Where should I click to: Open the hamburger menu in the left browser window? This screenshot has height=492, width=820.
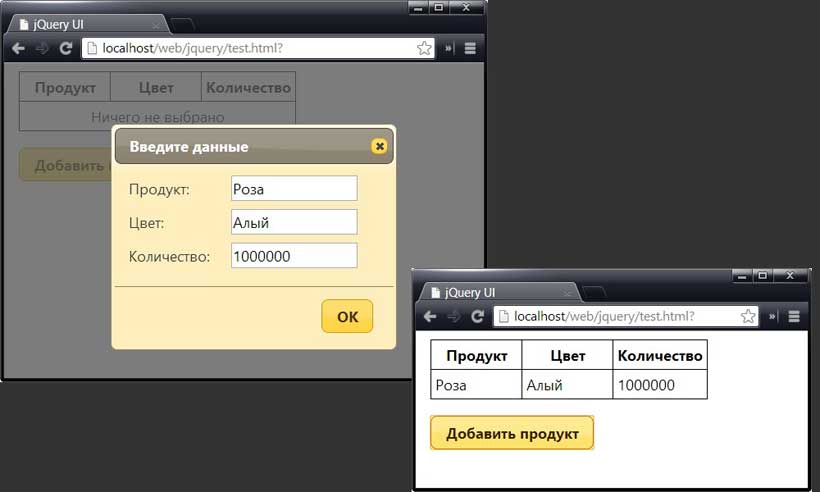(470, 48)
